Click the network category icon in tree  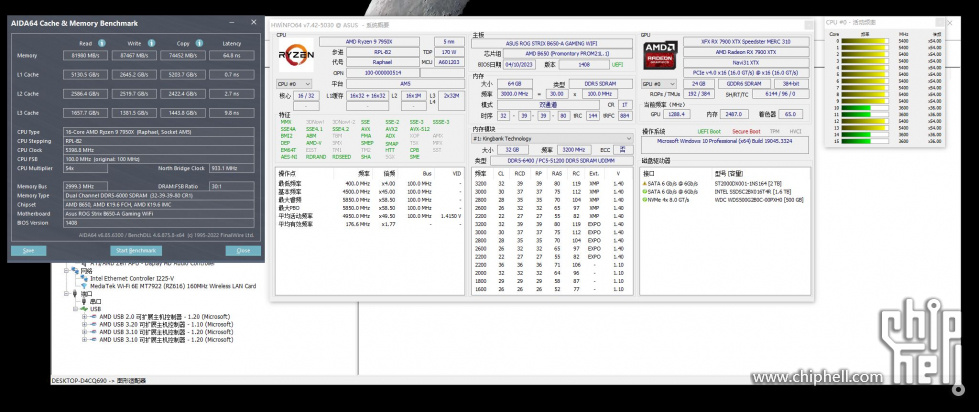click(75, 271)
